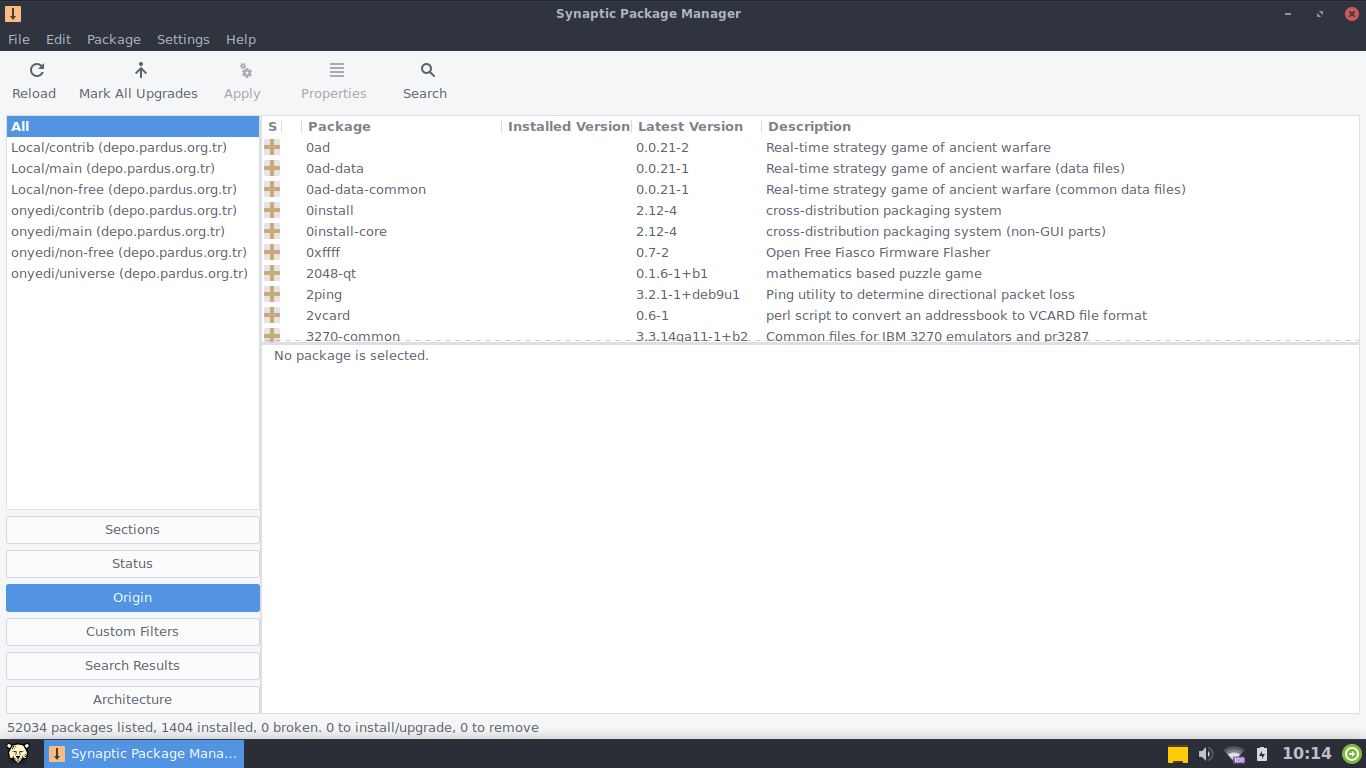This screenshot has height=768, width=1366.
Task: Click the green session logout icon
Action: 1352,754
